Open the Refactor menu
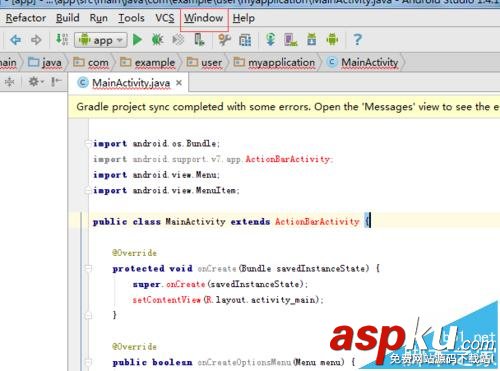Viewport: 500px width, 371px height. [26, 18]
